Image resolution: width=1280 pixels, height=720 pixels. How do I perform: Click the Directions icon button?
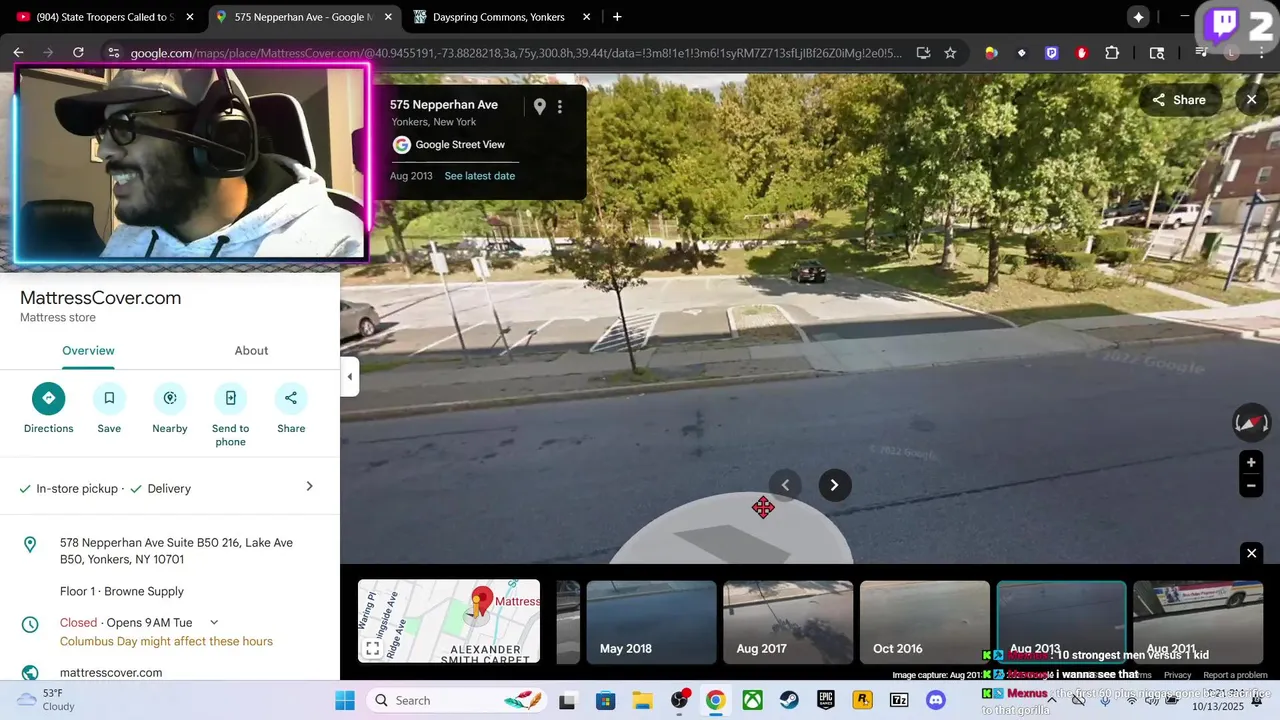pos(48,398)
